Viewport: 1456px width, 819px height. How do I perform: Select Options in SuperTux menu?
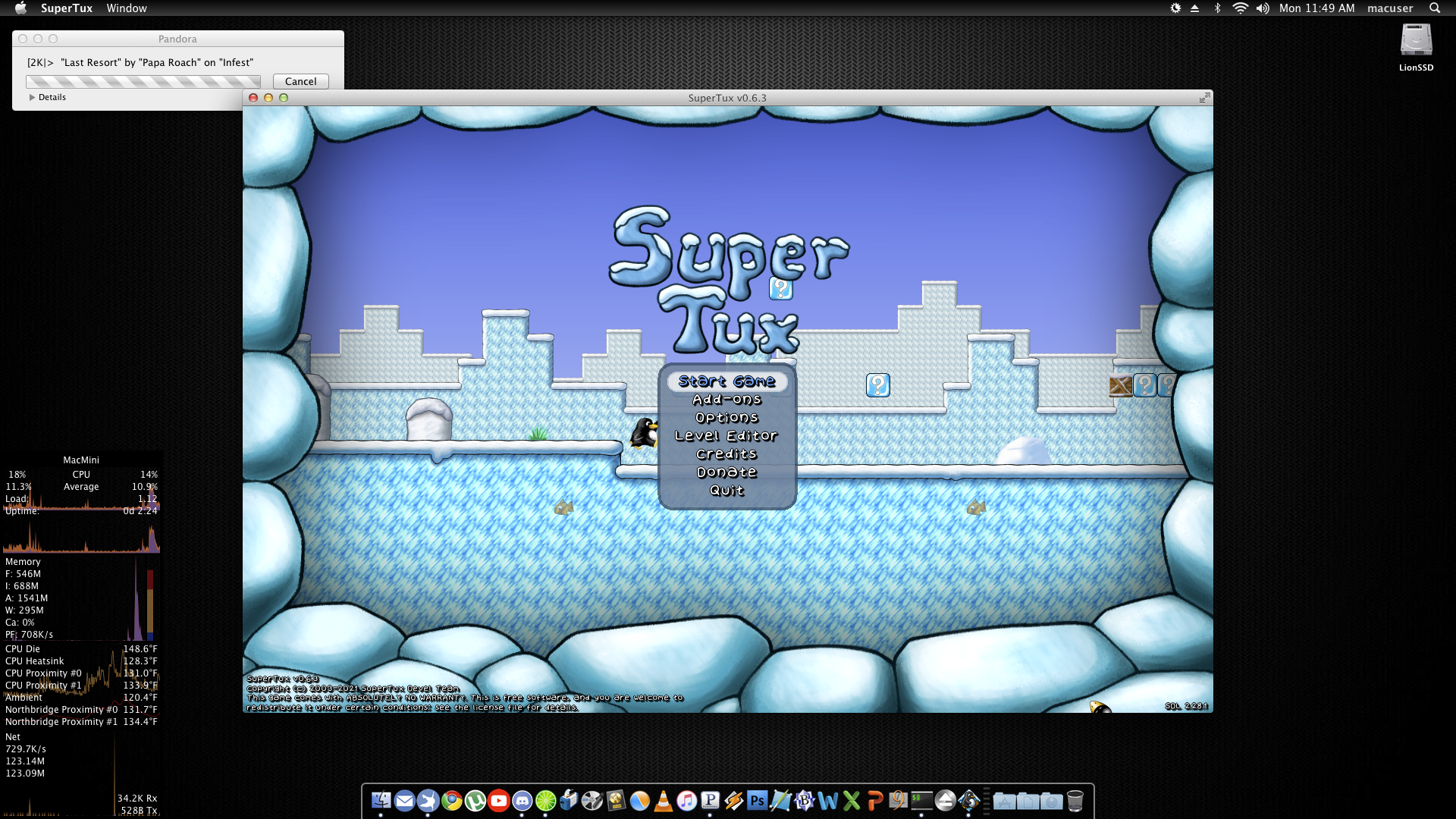click(x=726, y=418)
